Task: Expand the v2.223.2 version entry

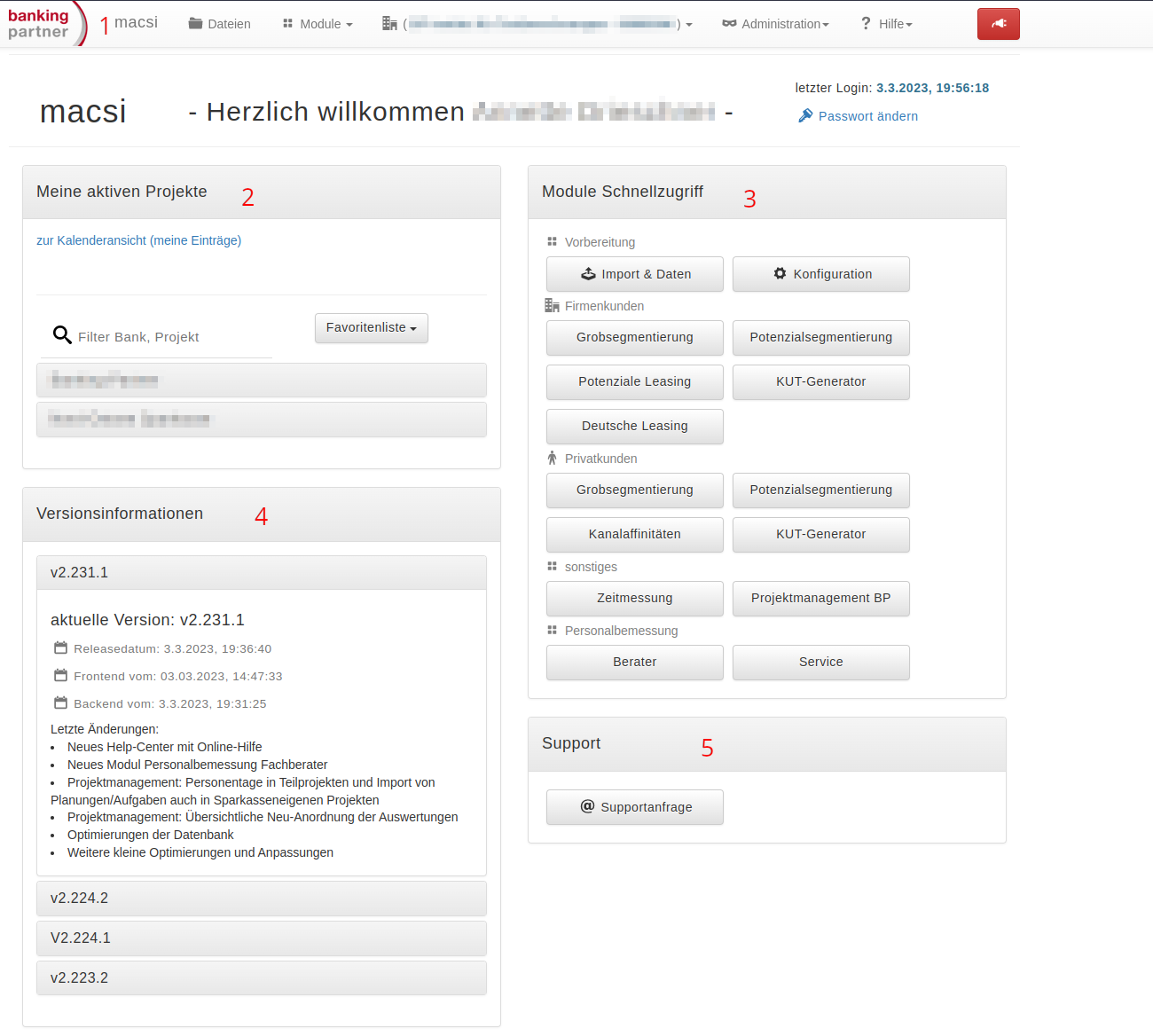Action: [x=262, y=978]
